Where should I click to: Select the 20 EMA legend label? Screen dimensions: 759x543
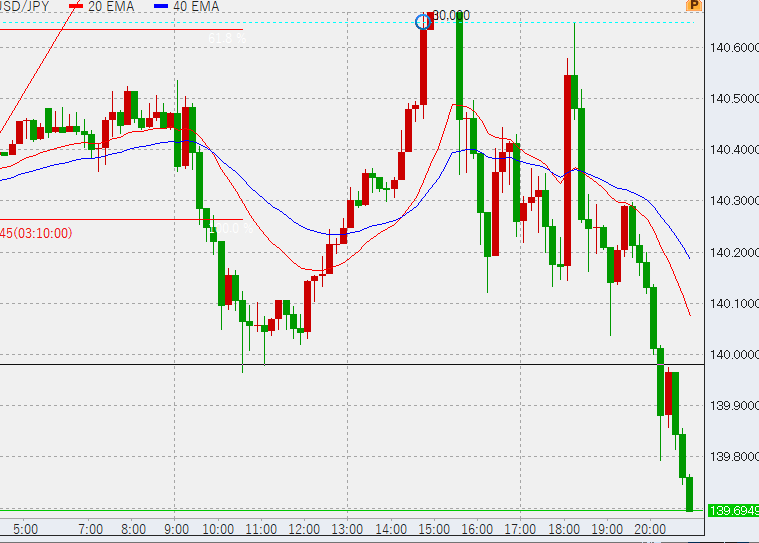coord(111,6)
